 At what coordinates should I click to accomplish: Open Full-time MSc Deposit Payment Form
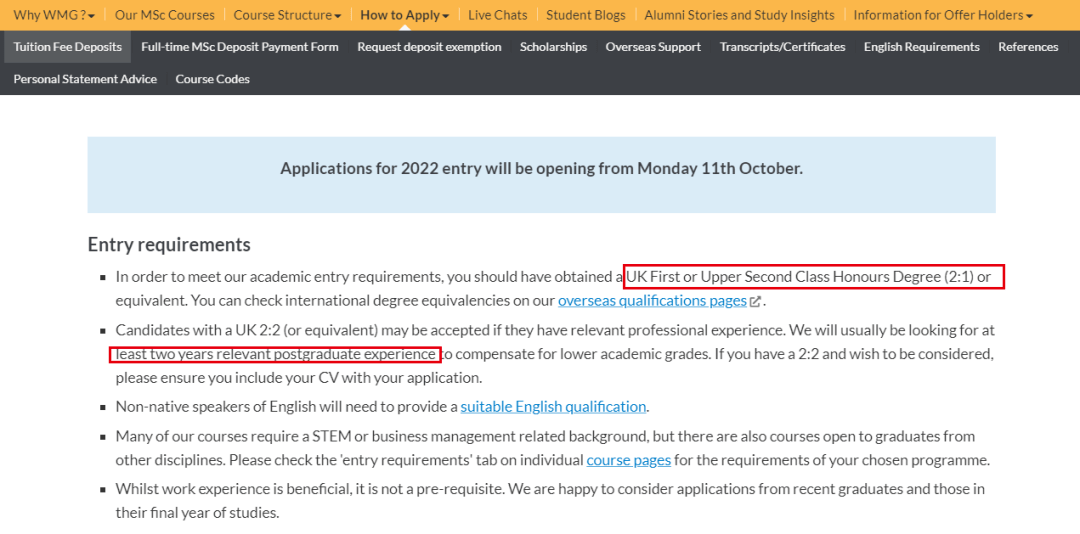240,47
